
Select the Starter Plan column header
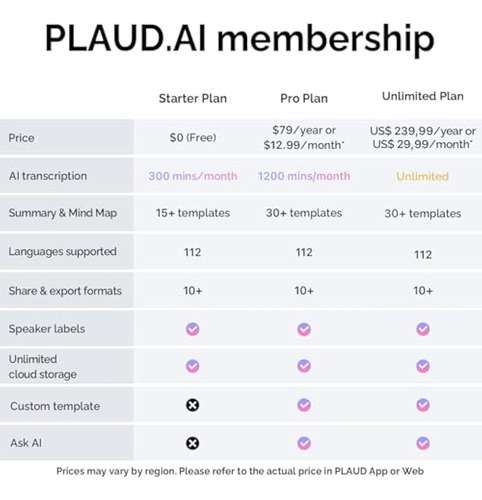click(193, 98)
